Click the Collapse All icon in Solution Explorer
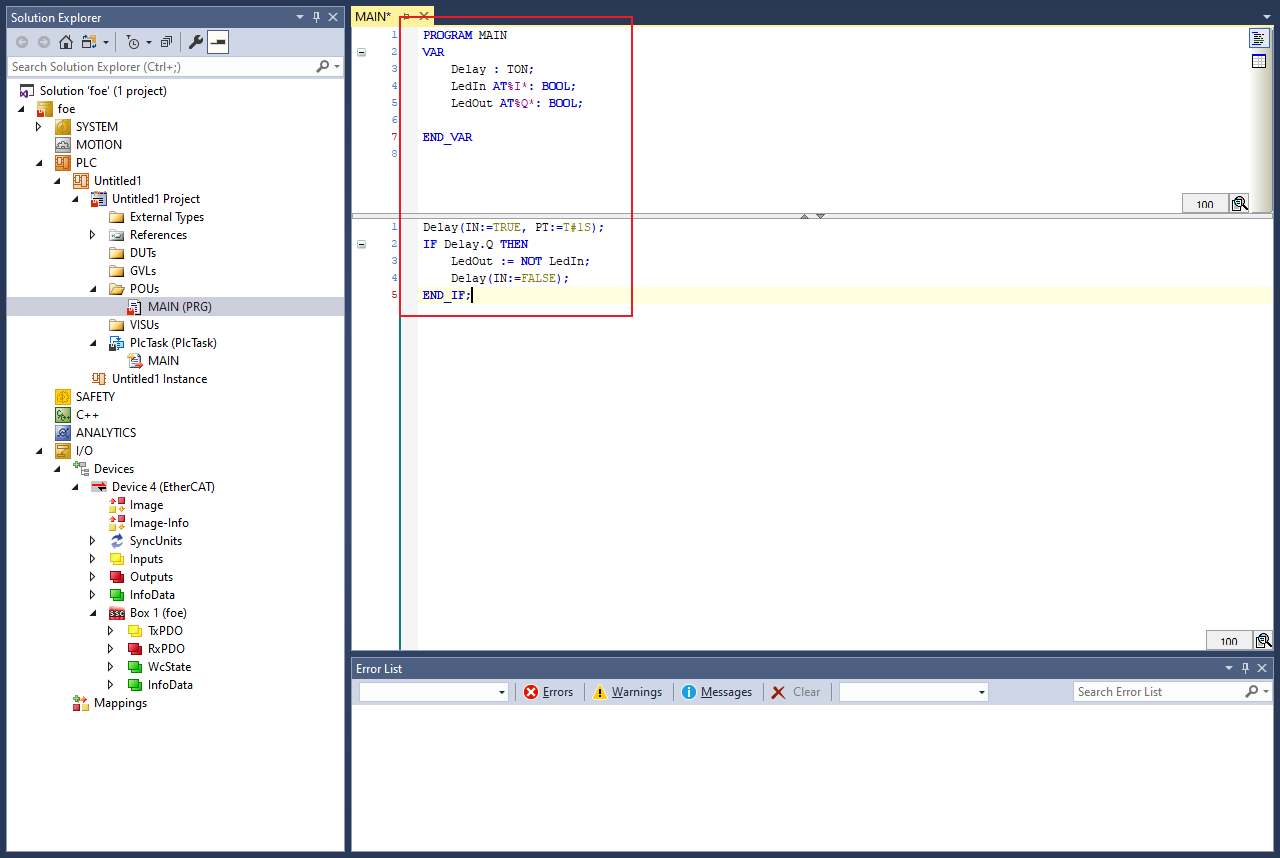 tap(166, 42)
